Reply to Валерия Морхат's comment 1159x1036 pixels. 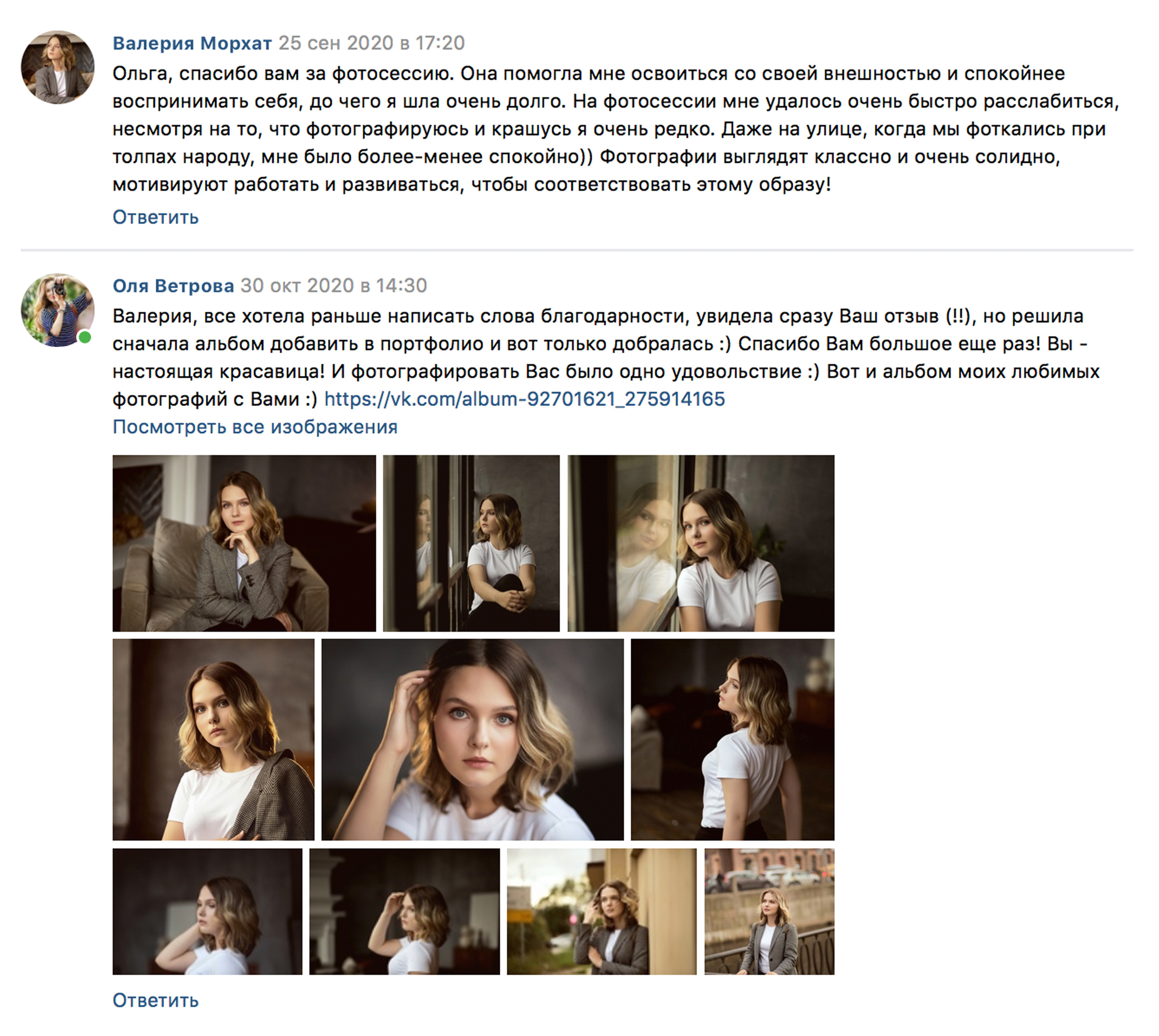[155, 217]
